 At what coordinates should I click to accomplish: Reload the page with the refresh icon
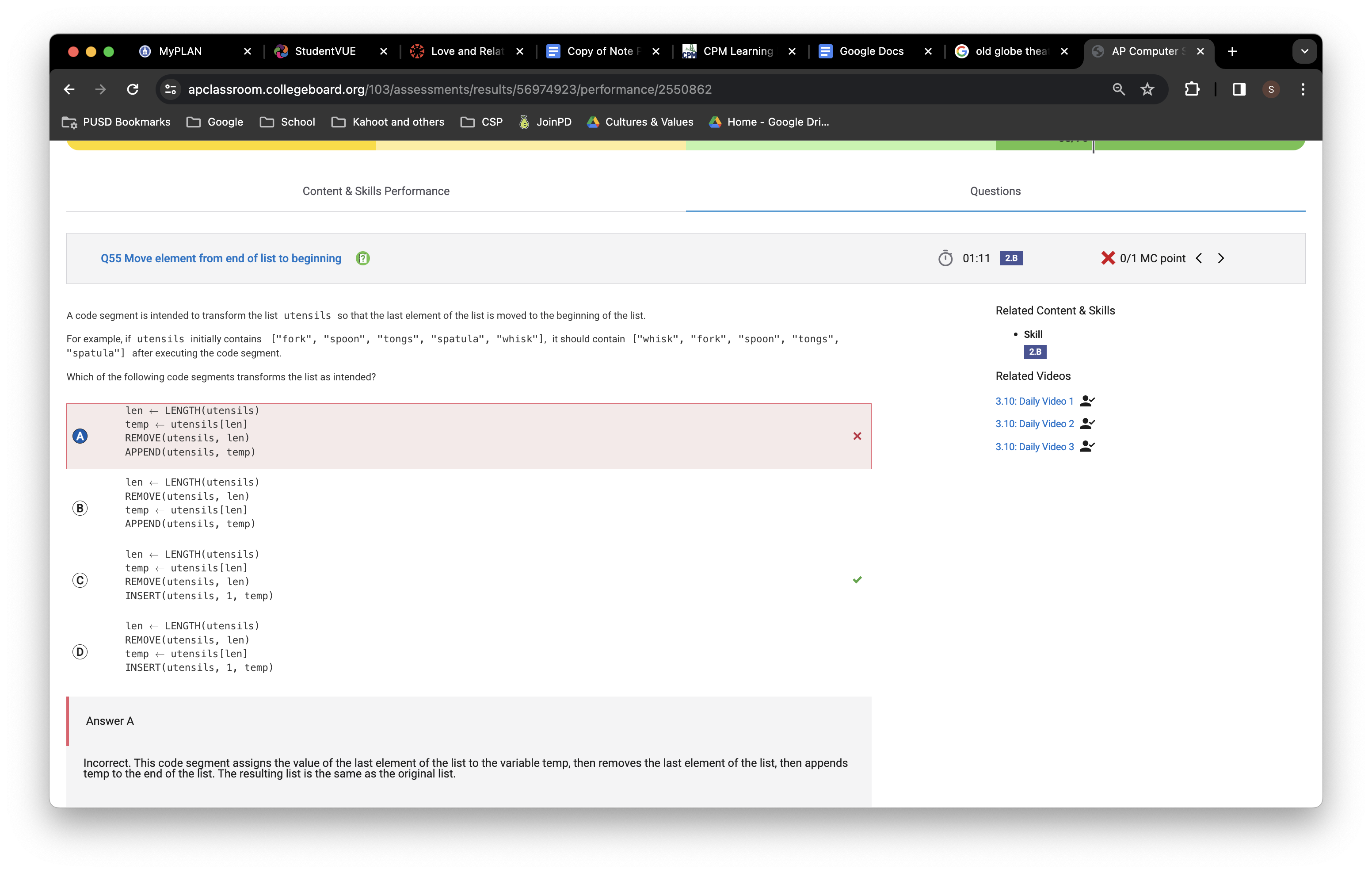click(133, 89)
